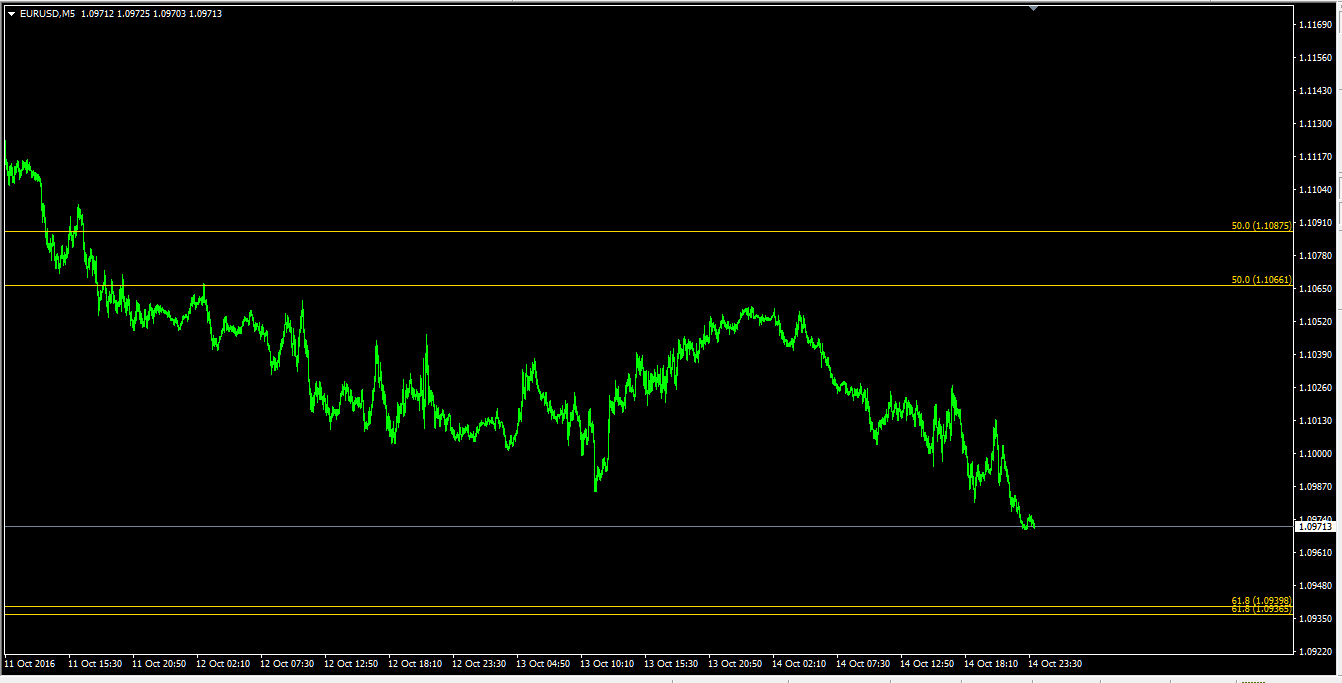Click the 1.10130 price scale label
This screenshot has width=1342, height=683.
pyautogui.click(x=1314, y=420)
